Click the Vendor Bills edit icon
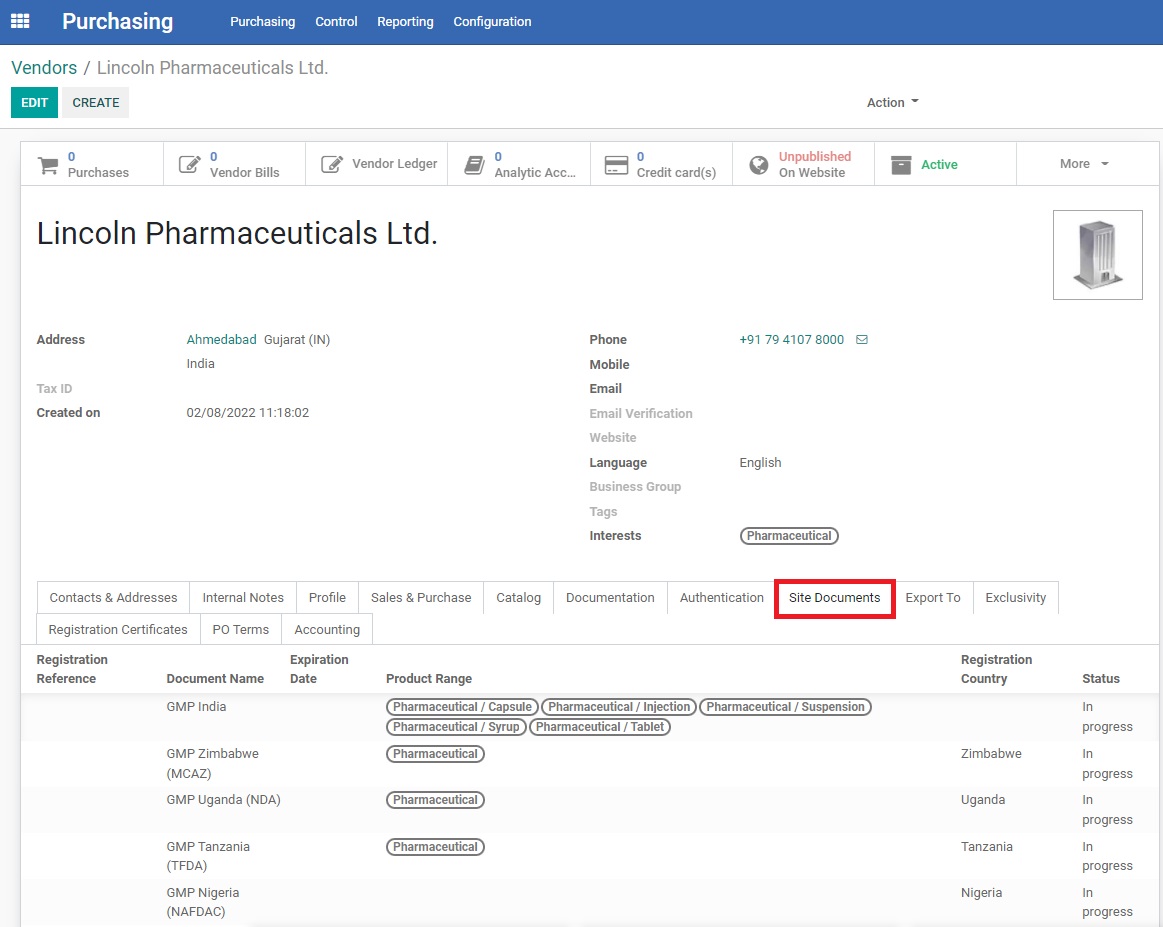The height and width of the screenshot is (927, 1163). click(190, 164)
